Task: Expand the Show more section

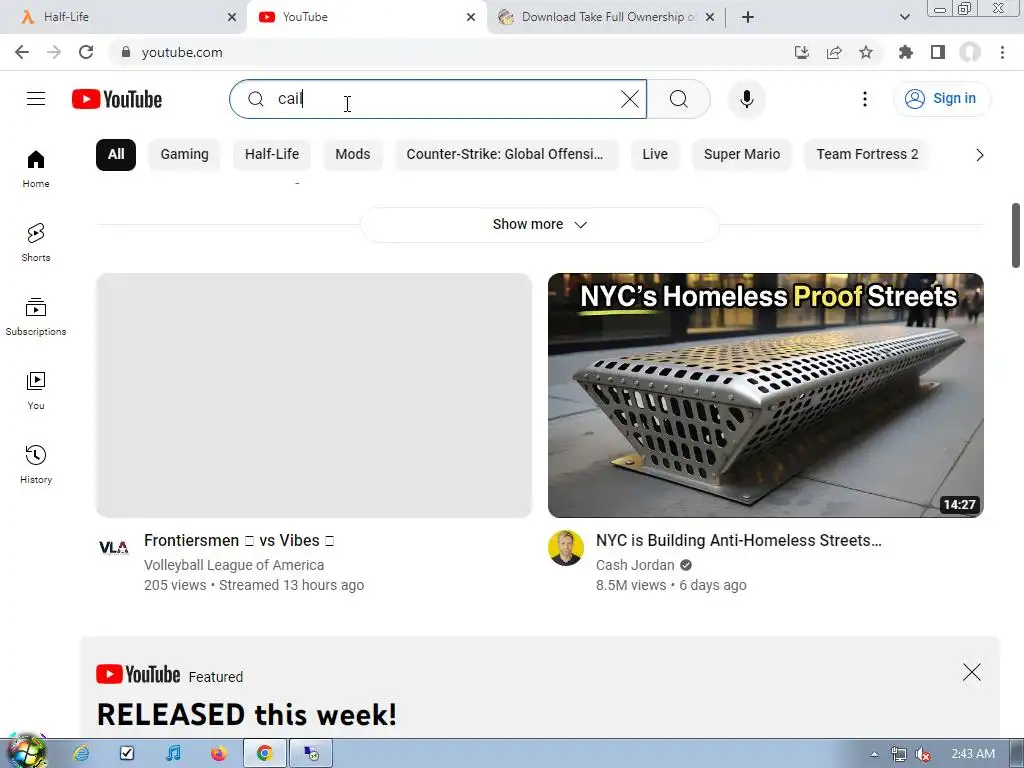Action: tap(539, 225)
